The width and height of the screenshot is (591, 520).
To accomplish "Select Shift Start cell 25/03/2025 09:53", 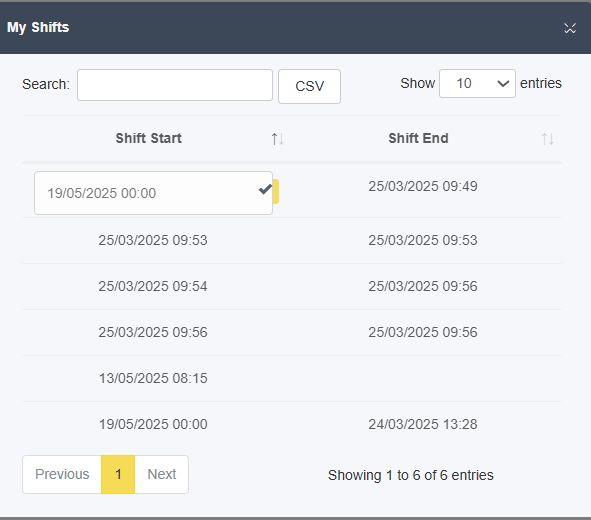I will click(153, 240).
